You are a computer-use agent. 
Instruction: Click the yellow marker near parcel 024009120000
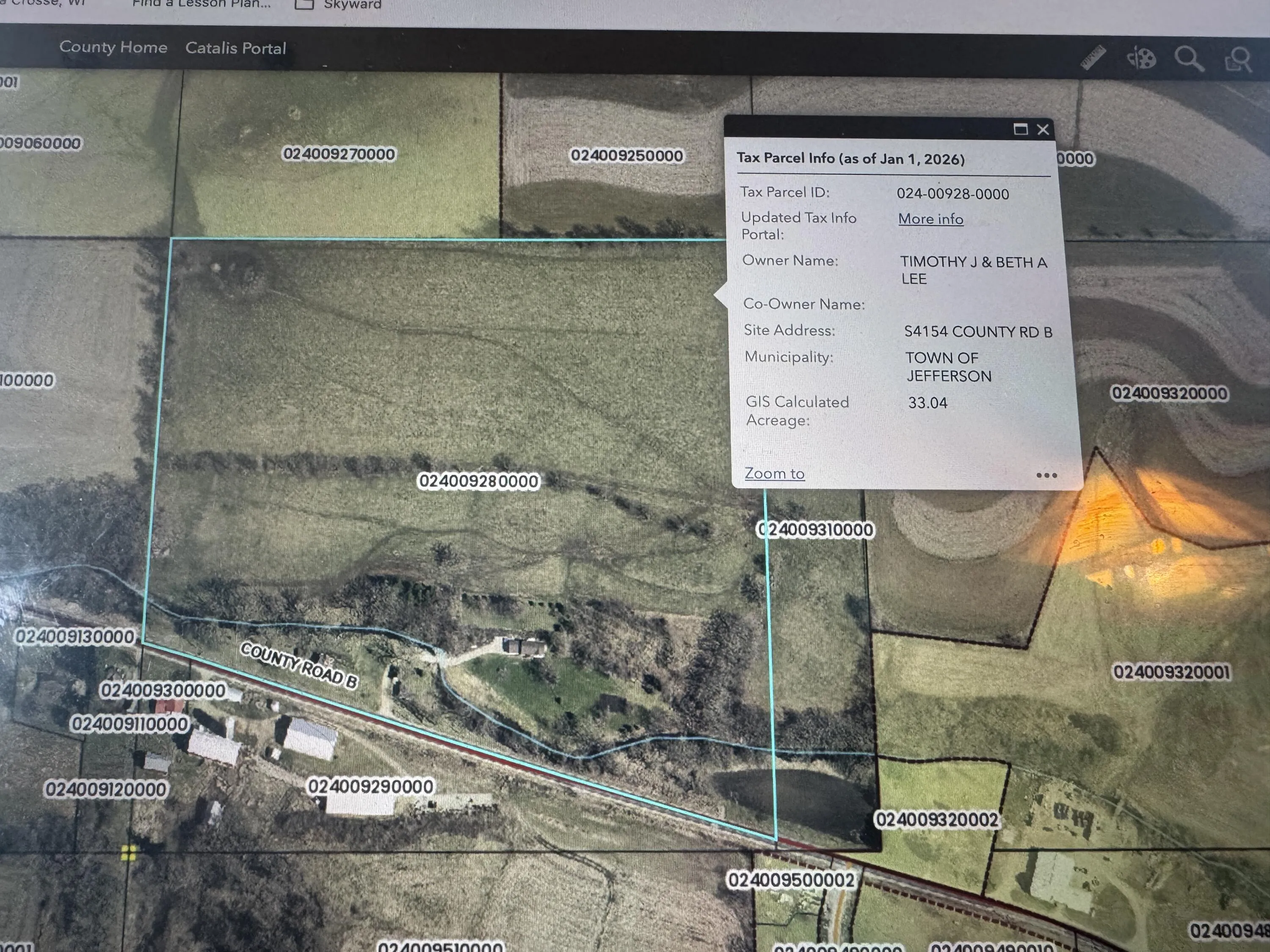pyautogui.click(x=129, y=853)
